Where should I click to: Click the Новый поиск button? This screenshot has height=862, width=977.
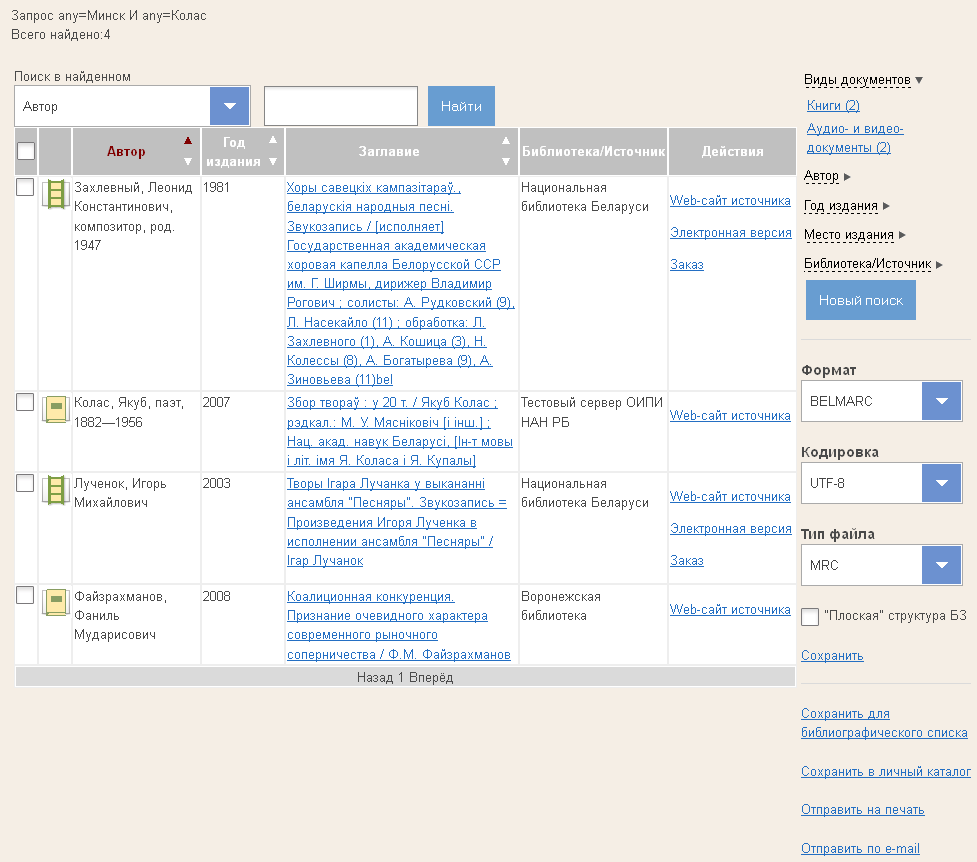[860, 300]
